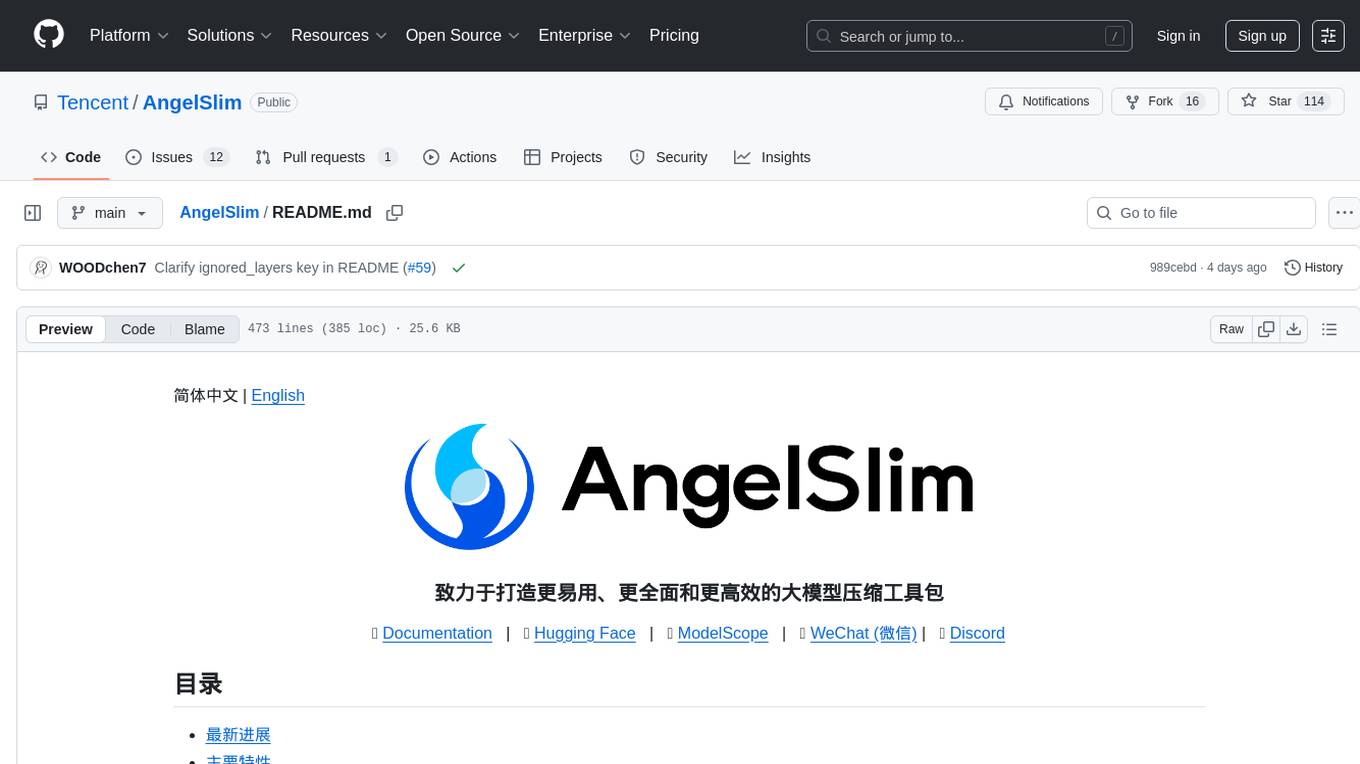Screen dimensions: 1360x764
Task: Open the Raw file view
Action: point(1231,329)
